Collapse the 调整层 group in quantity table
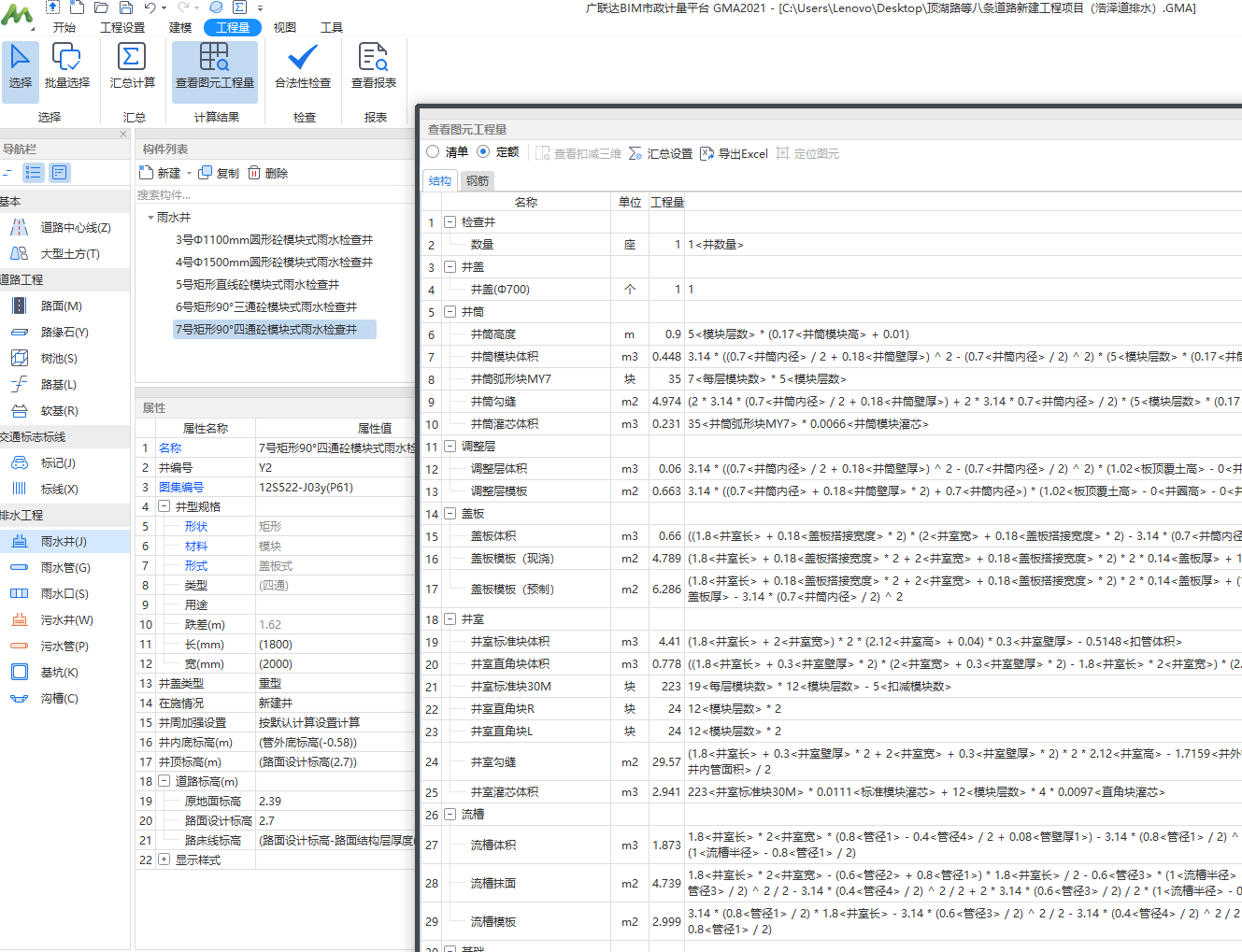 coord(450,447)
